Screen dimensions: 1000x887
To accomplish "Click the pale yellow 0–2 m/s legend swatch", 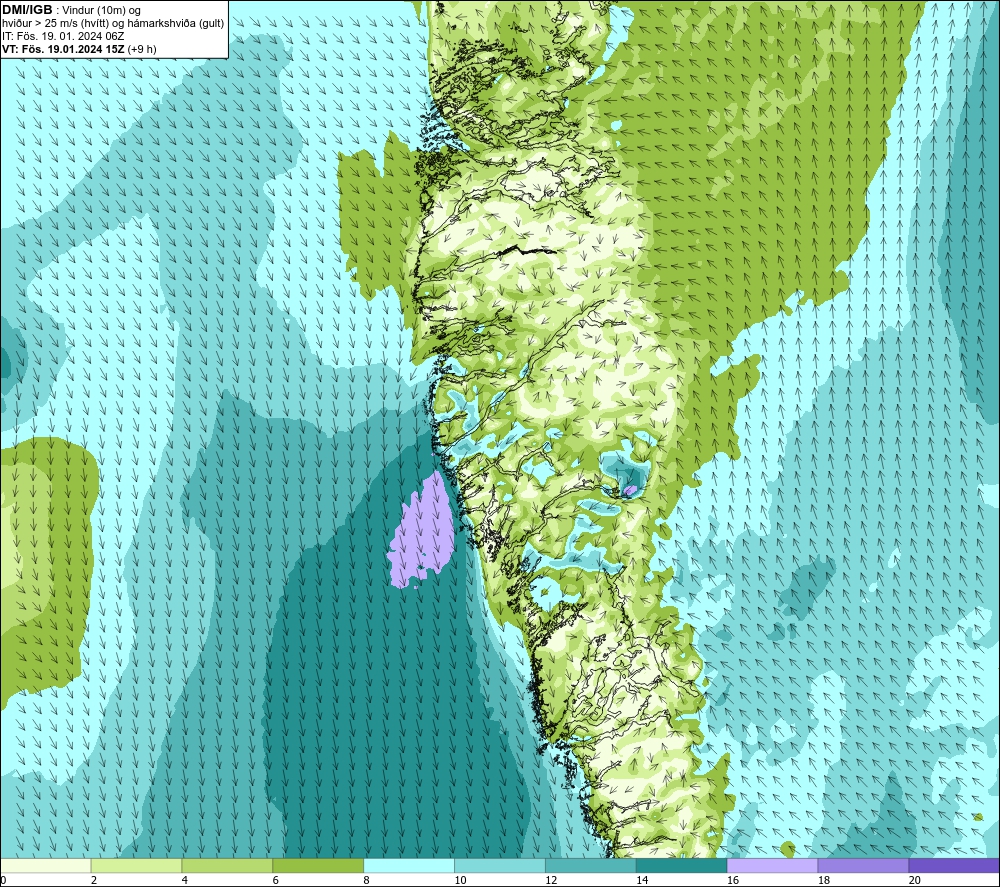I will (x=45, y=865).
